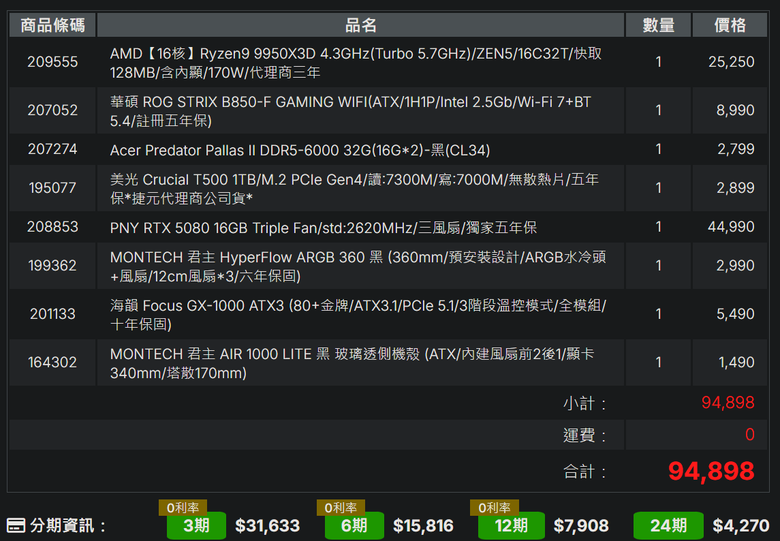Click the shipping fee value 0

750,435
